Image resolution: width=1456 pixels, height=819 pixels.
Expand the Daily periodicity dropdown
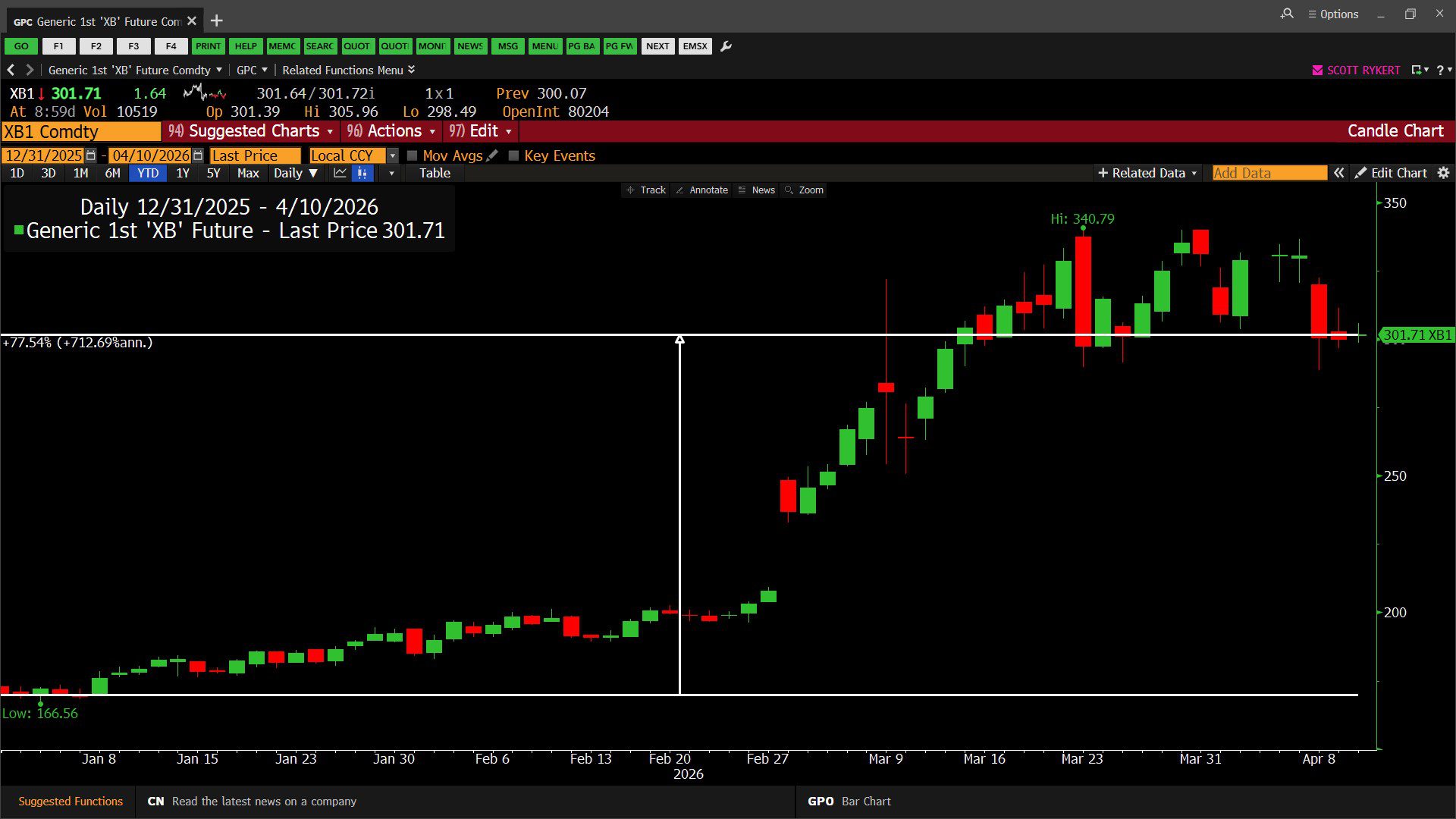click(x=295, y=173)
